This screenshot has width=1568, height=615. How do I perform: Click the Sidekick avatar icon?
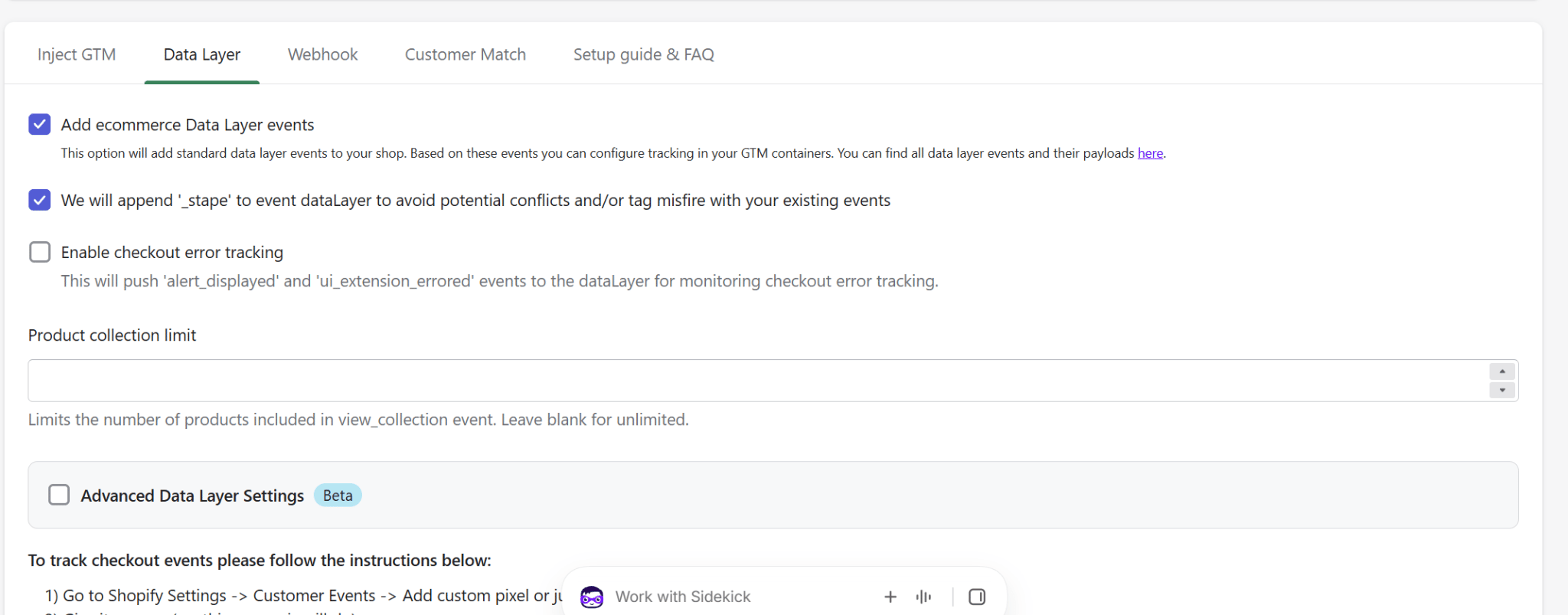point(592,597)
